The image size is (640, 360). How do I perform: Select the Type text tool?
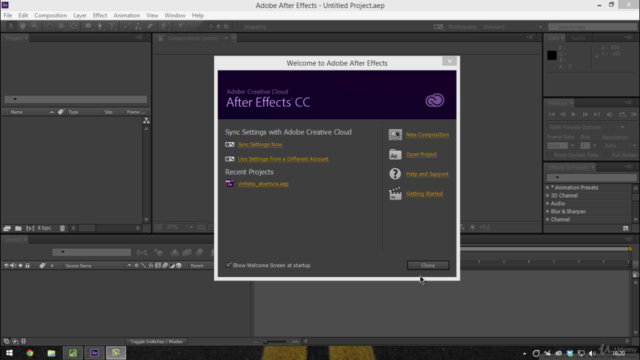[x=112, y=26]
